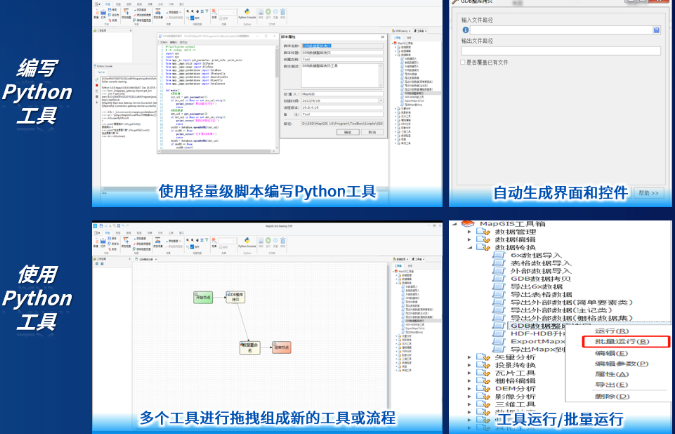This screenshot has height=434, width=675.
Task: Click the script icon beside GDB数据拷贝
Action: click(499, 279)
